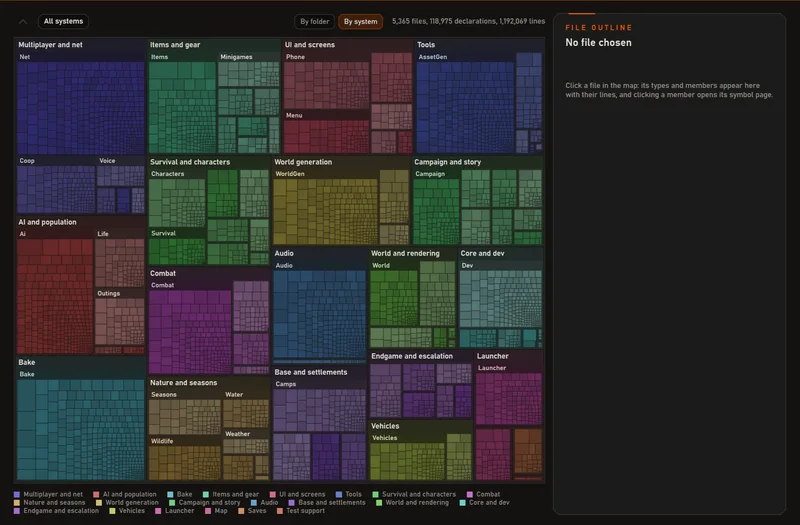Select the Minigames subfolder label

pos(236,57)
